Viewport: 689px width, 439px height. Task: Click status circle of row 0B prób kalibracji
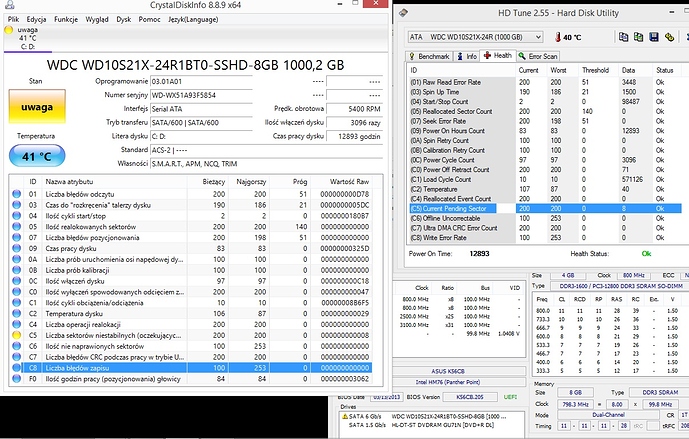click(17, 270)
